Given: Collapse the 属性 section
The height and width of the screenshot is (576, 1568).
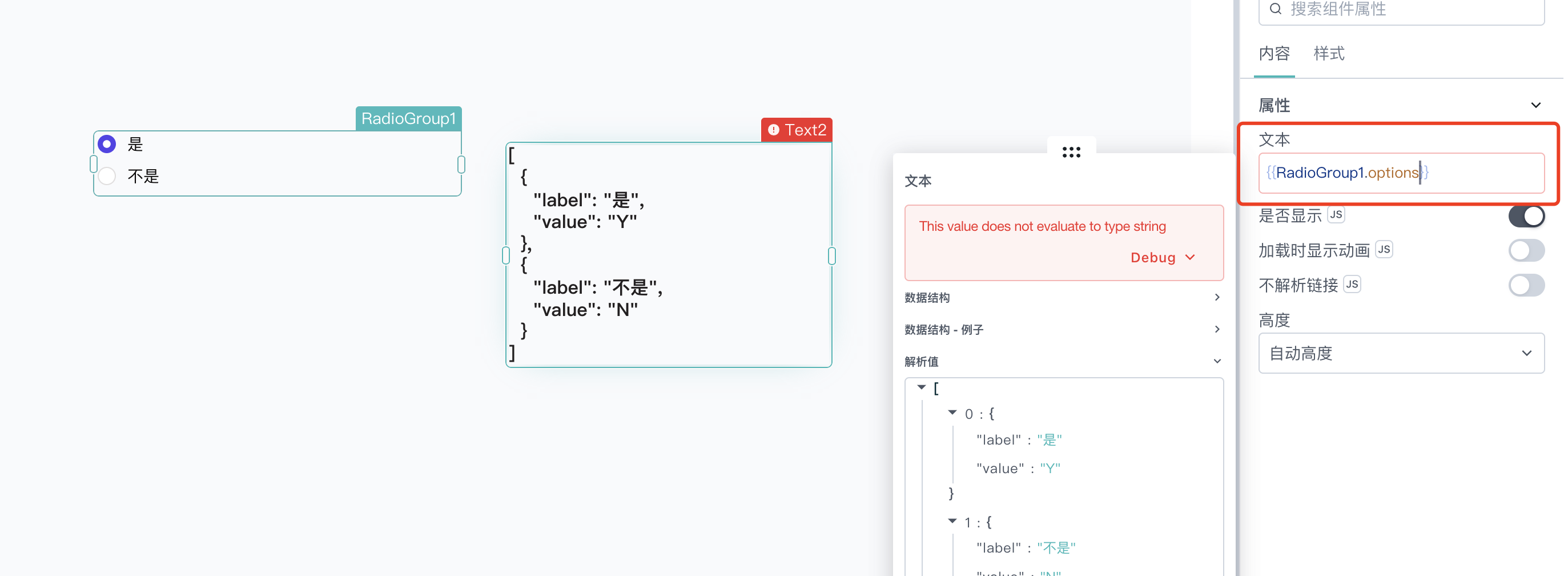Looking at the screenshot, I should click(1536, 105).
